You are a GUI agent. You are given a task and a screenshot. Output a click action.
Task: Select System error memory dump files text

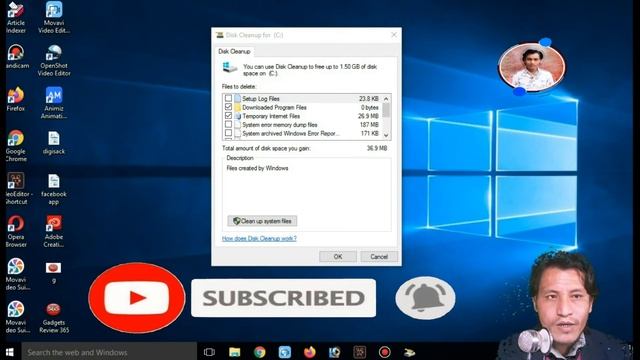(x=280, y=124)
